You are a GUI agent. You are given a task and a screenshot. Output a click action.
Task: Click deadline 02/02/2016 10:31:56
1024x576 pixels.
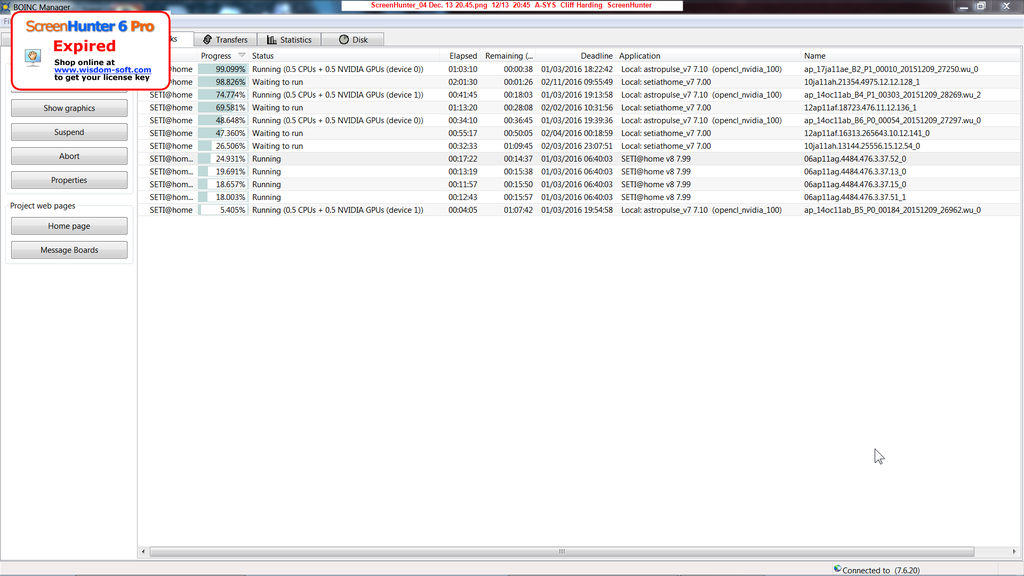coord(577,108)
